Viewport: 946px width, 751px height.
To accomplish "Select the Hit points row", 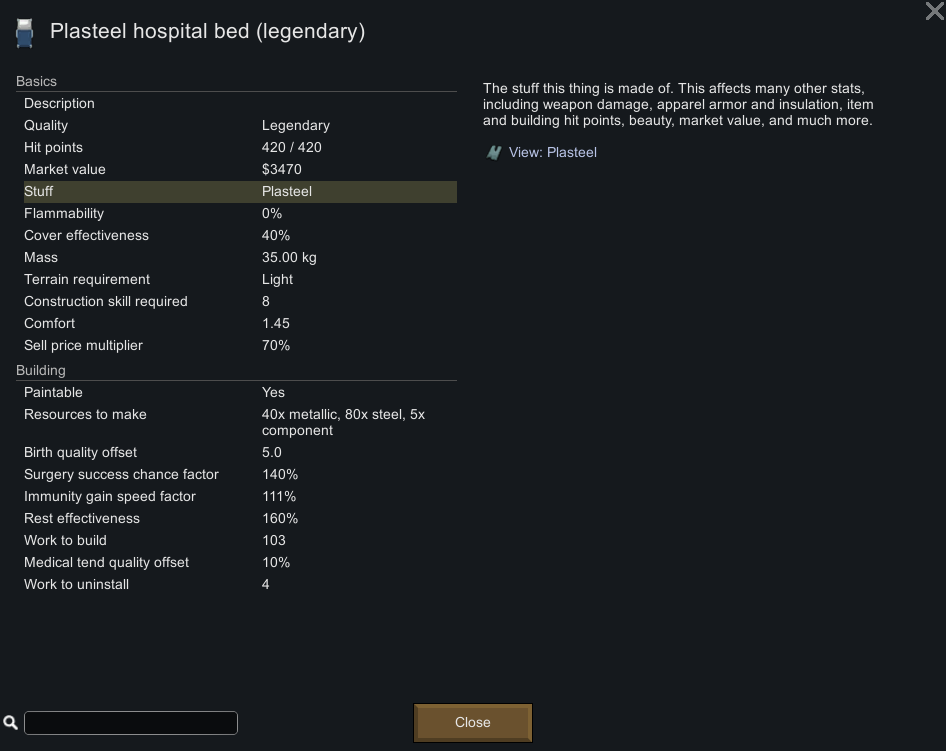I will pos(238,148).
